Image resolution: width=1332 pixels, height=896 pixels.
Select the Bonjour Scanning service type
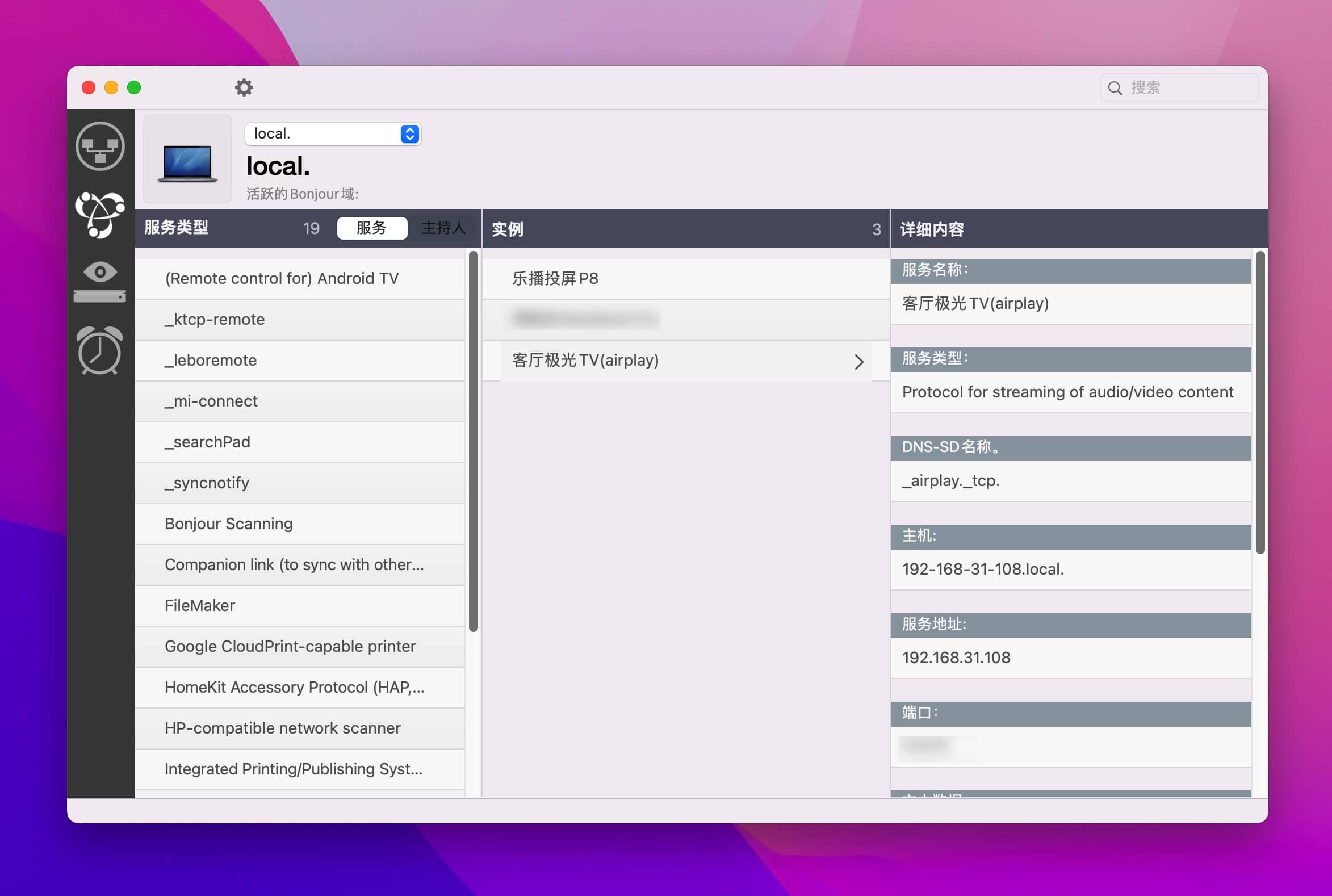click(x=300, y=524)
